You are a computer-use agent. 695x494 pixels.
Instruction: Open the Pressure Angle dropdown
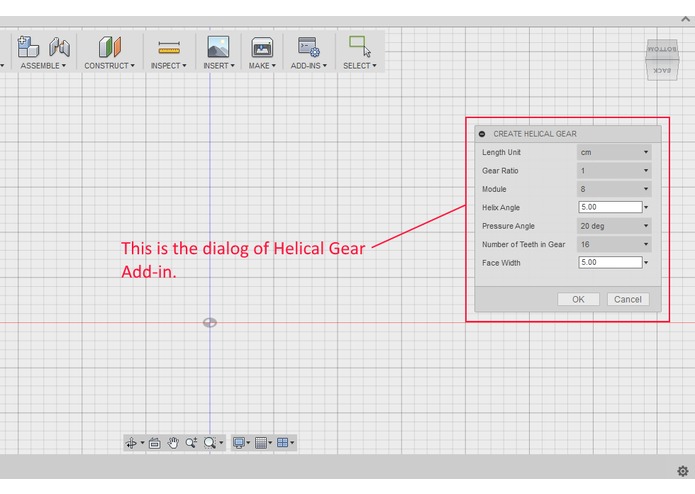pyautogui.click(x=614, y=226)
